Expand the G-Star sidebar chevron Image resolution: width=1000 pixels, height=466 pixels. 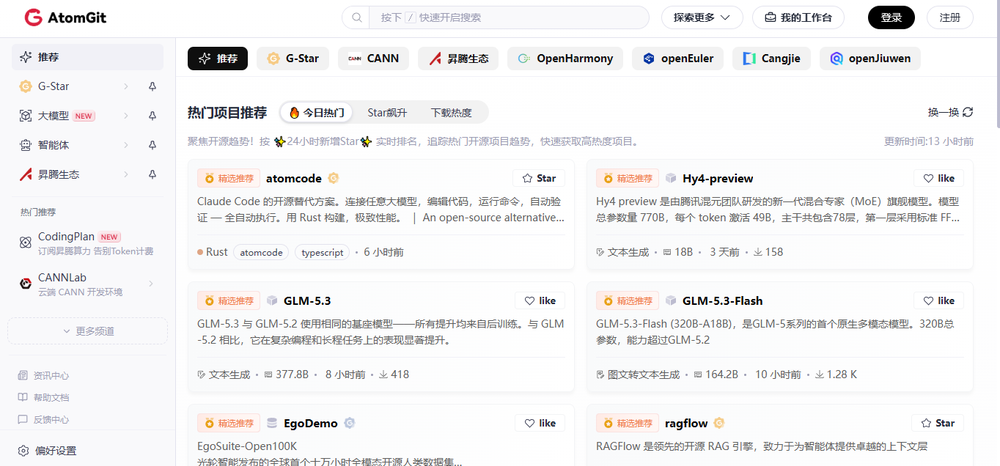click(x=126, y=86)
